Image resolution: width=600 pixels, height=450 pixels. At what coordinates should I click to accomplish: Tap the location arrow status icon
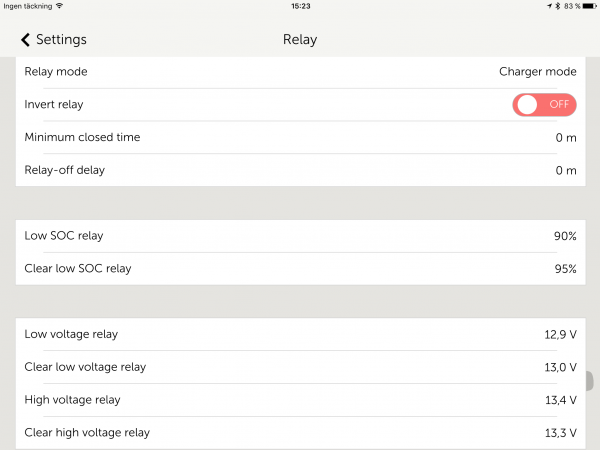coord(549,6)
